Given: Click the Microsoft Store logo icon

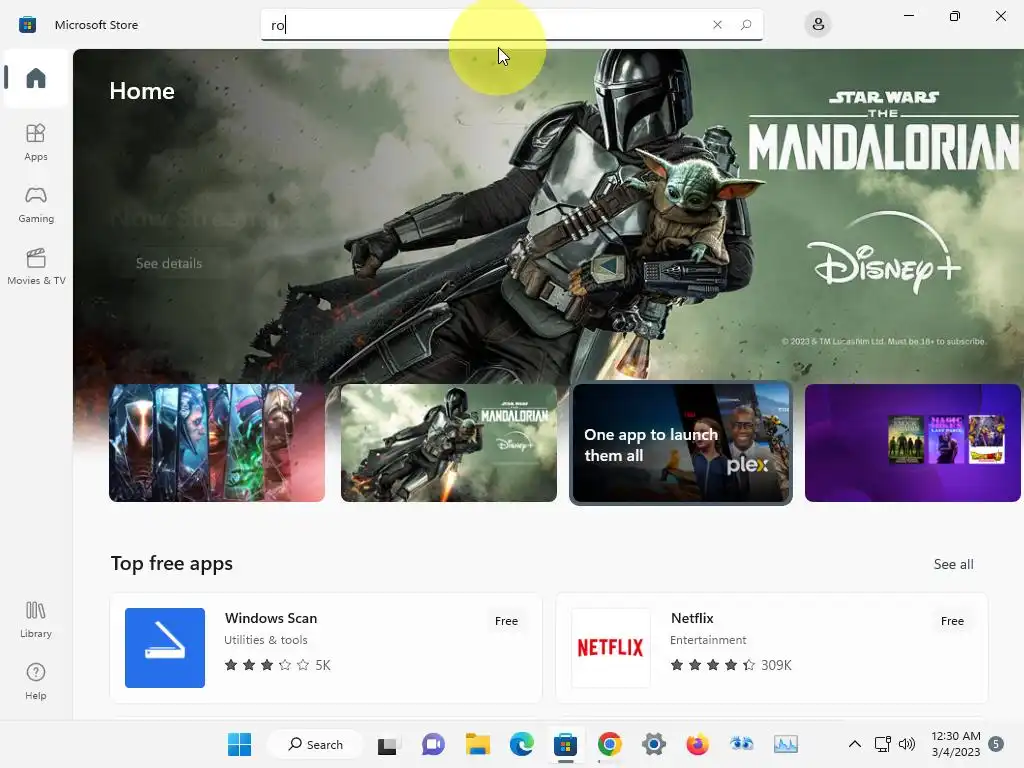Looking at the screenshot, I should click(27, 25).
